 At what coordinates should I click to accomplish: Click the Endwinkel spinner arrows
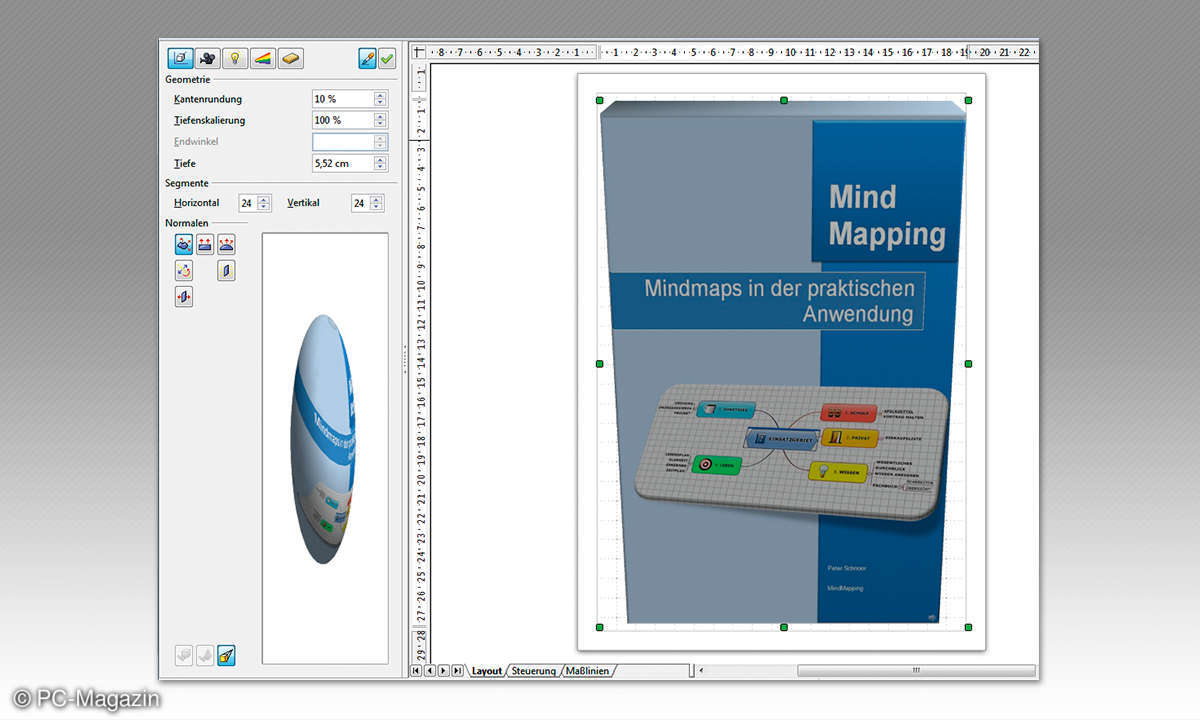[380, 142]
